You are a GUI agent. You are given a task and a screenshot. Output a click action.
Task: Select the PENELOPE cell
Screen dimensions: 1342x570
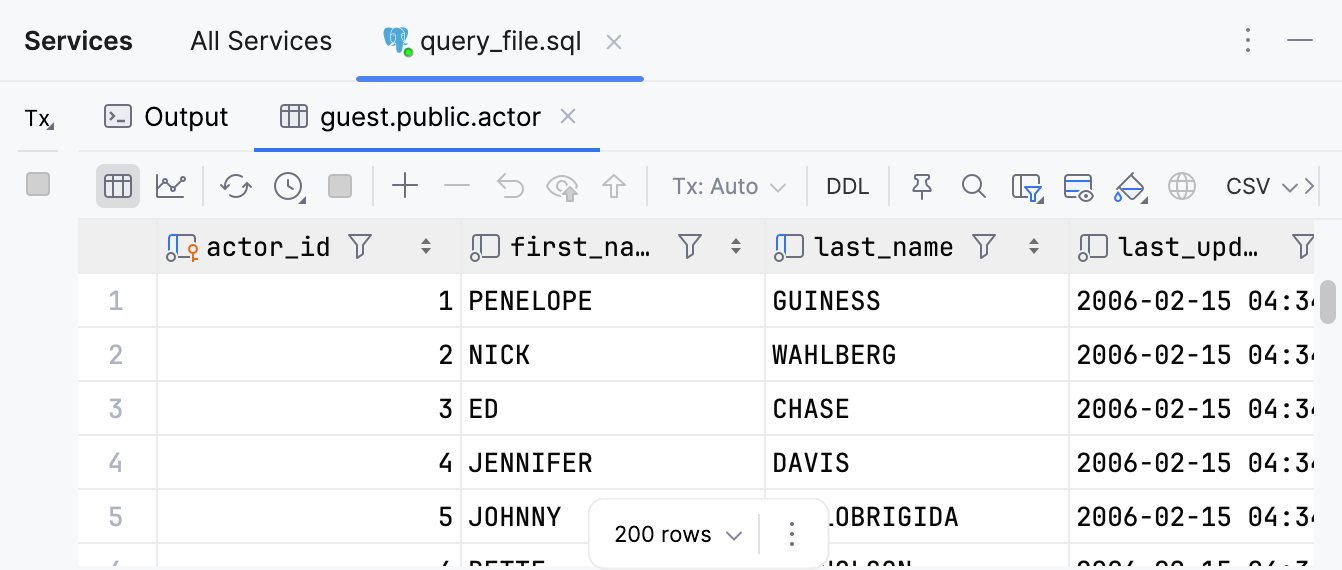612,300
